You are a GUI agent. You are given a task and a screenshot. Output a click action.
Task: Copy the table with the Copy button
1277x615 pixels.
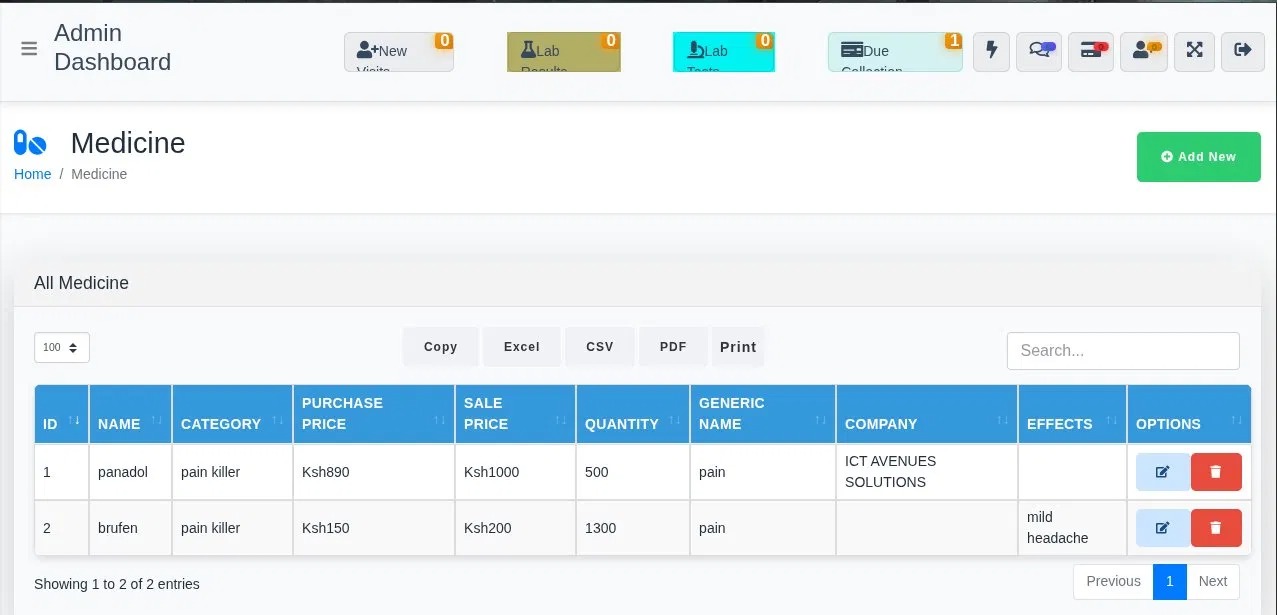pos(441,347)
